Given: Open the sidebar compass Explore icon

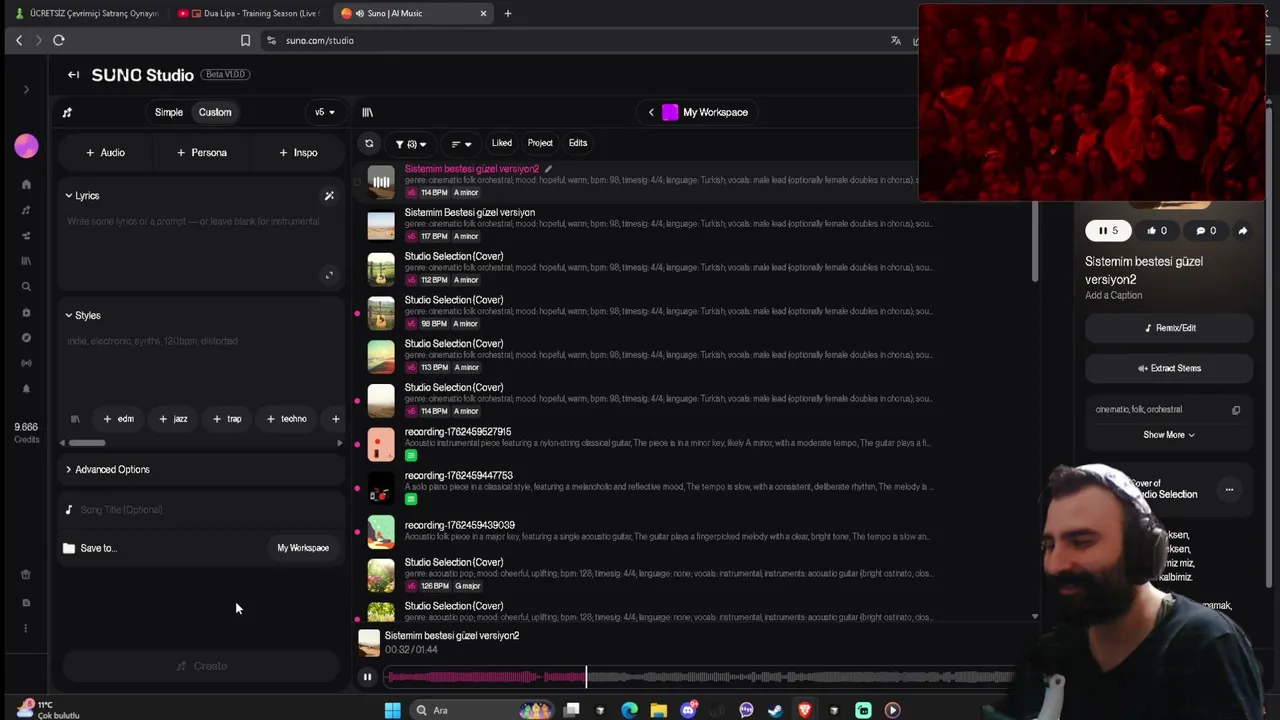Looking at the screenshot, I should click(26, 338).
